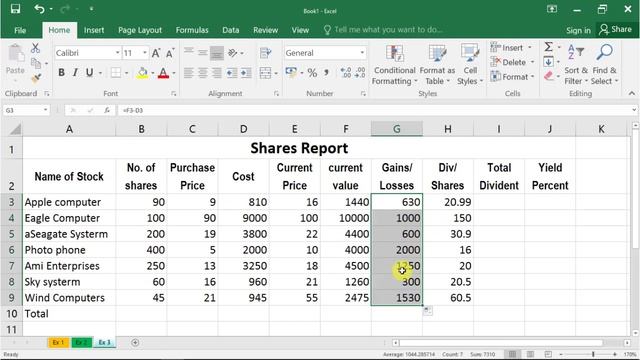Click the Percent Style icon

[312, 73]
